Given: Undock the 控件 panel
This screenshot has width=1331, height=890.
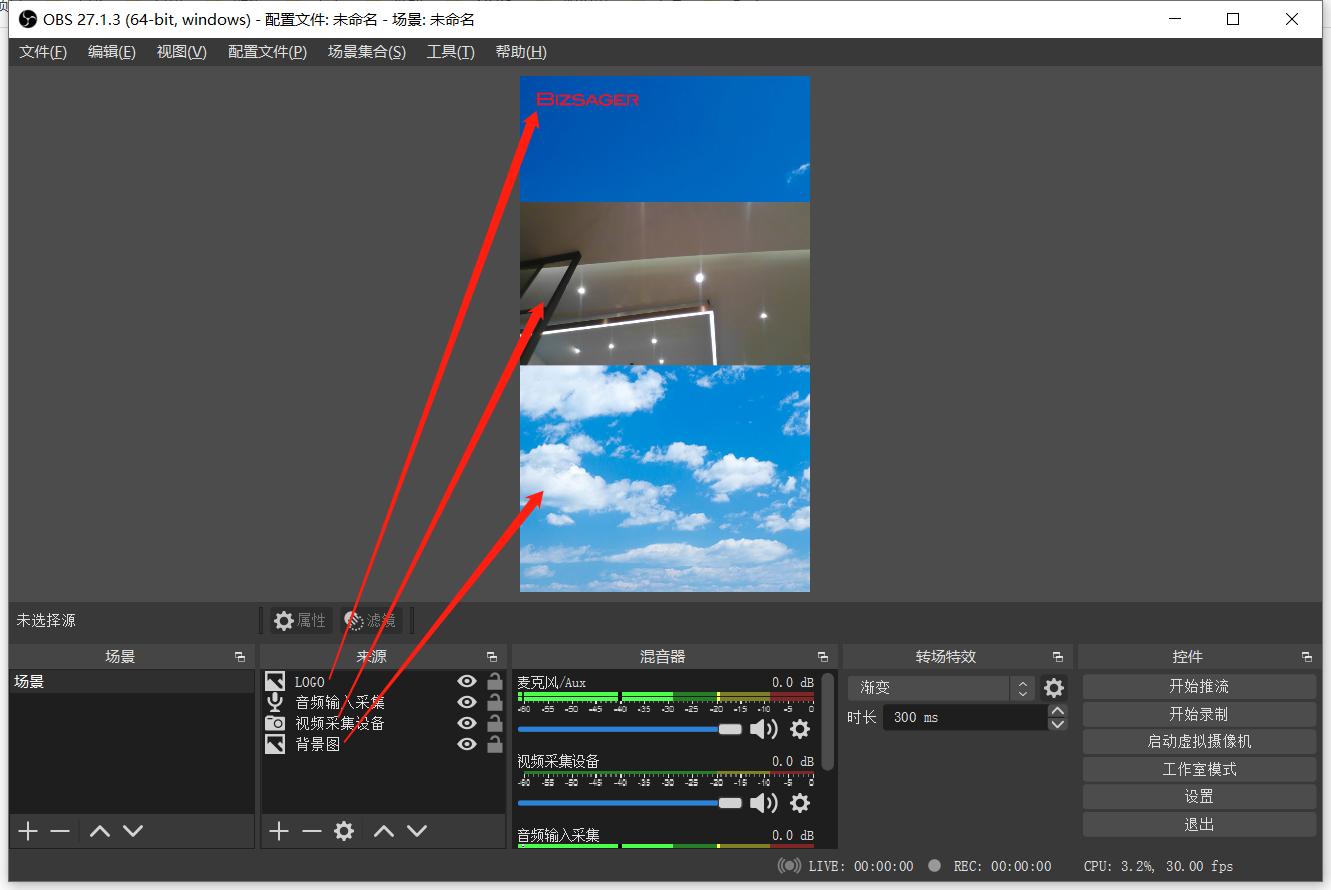Looking at the screenshot, I should pyautogui.click(x=1307, y=657).
